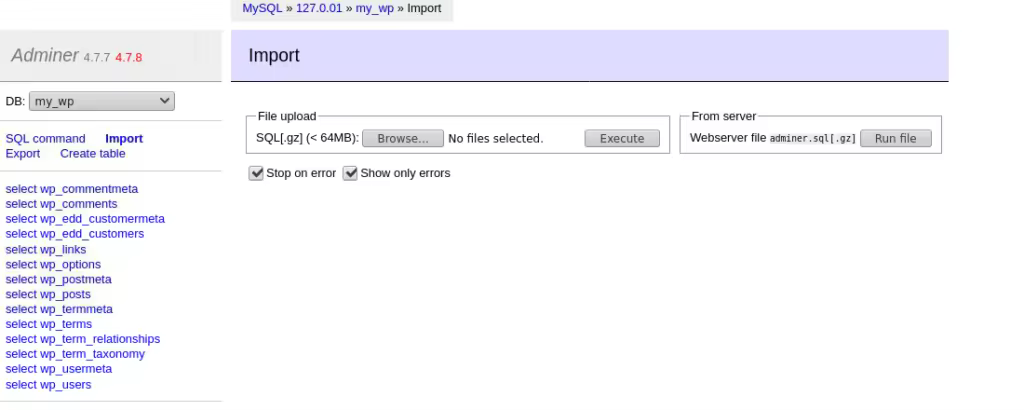Viewport: 1024px width, 410px height.
Task: Click "select" beside wp_edd_customers
Action: pyautogui.click(x=21, y=234)
